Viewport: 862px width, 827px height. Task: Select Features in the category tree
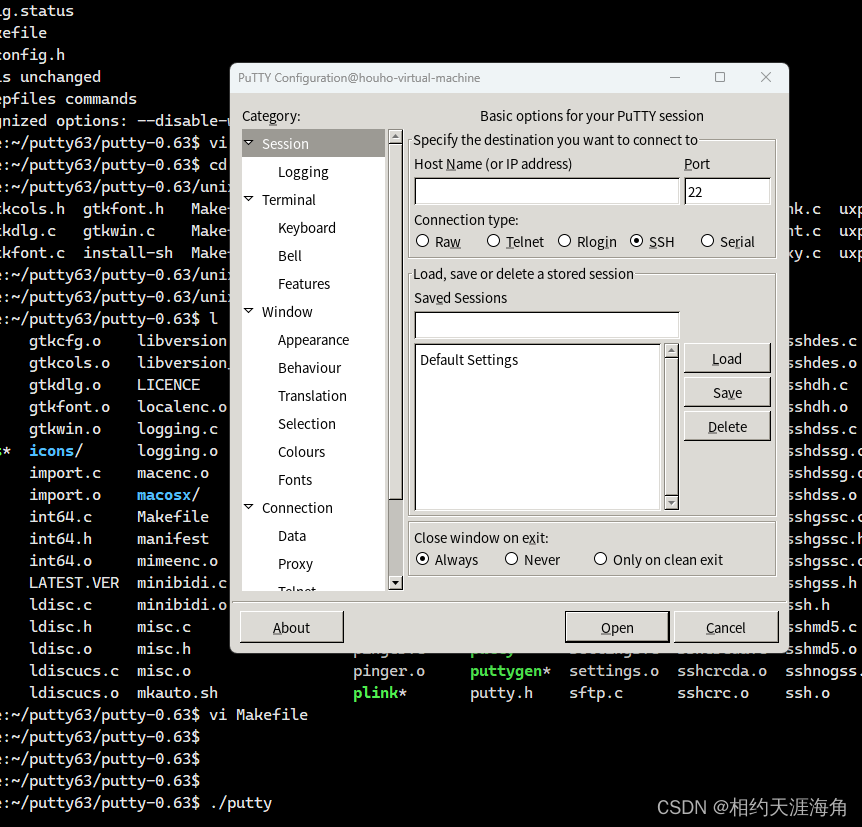coord(304,284)
